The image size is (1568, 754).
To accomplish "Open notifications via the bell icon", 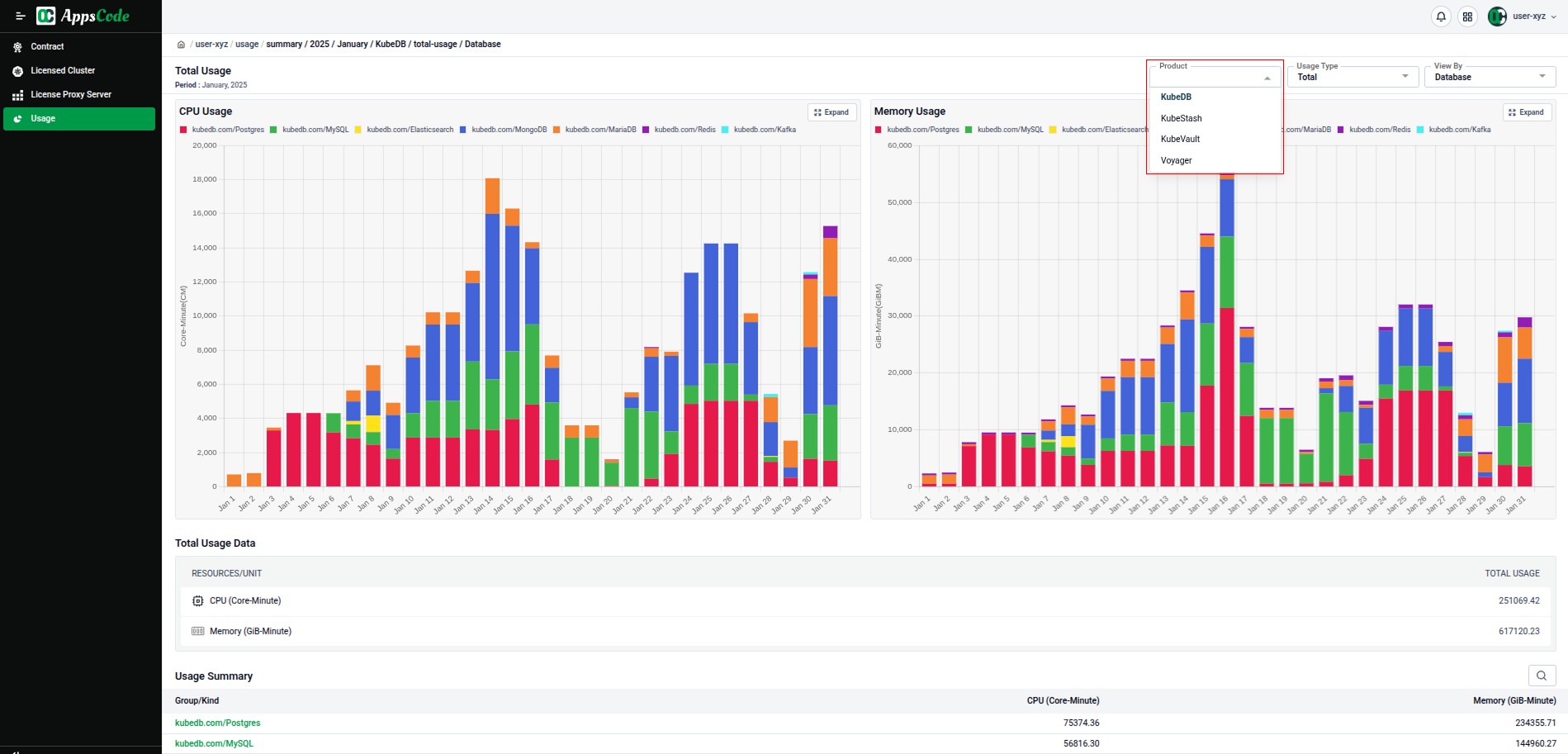I will coord(1441,16).
